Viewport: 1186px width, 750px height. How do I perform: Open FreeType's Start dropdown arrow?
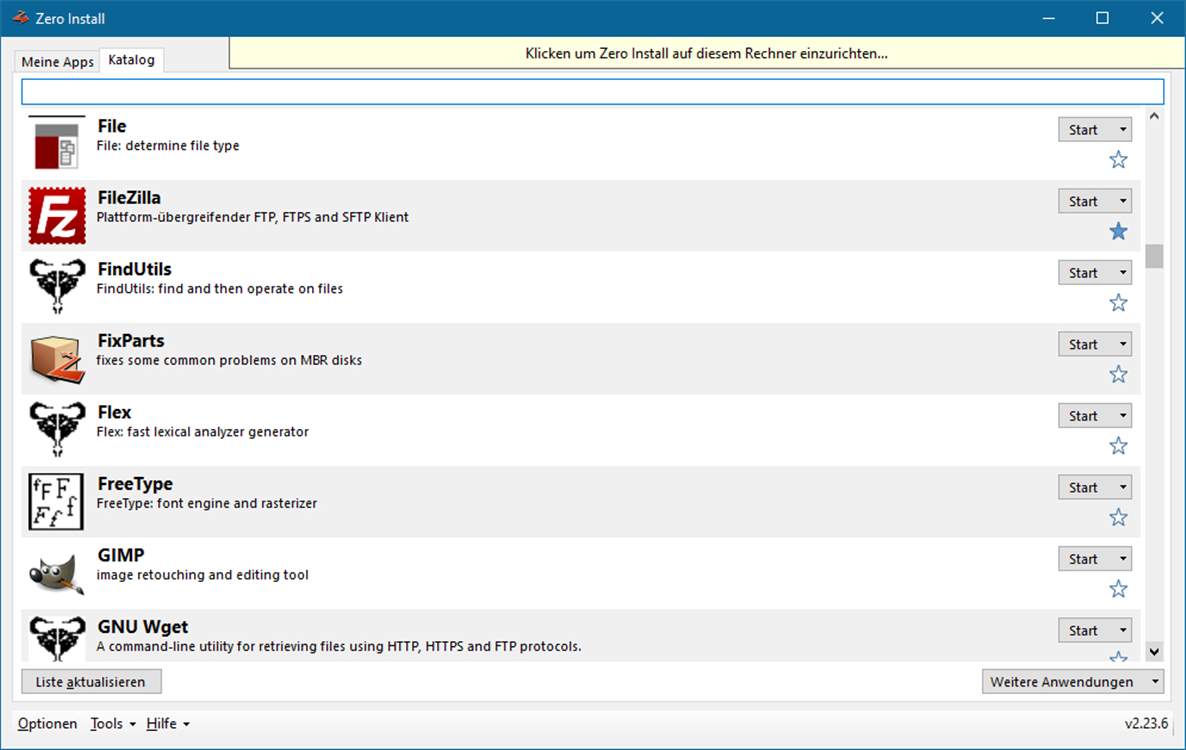click(x=1123, y=487)
